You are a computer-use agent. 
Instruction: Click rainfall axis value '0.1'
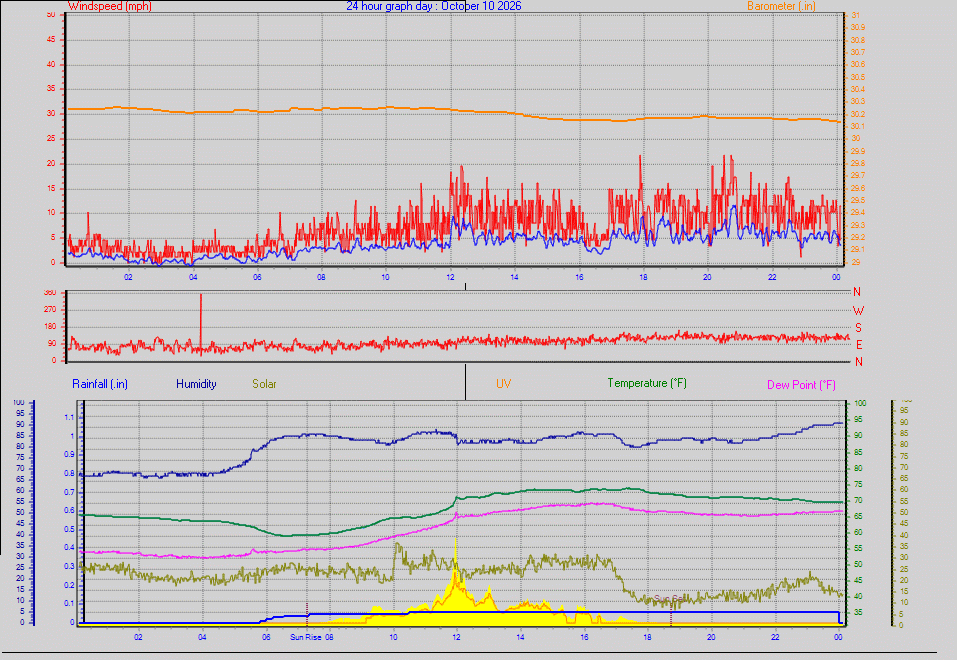coord(68,604)
